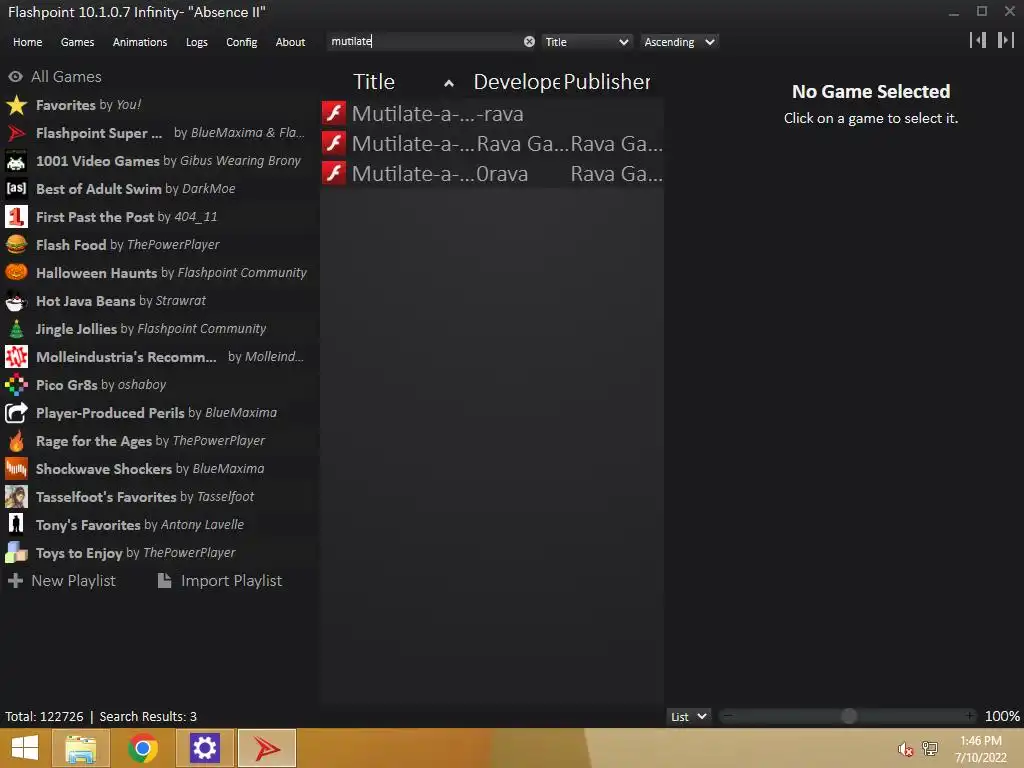Click the First Past the Post icon
The height and width of the screenshot is (768, 1024).
16,217
